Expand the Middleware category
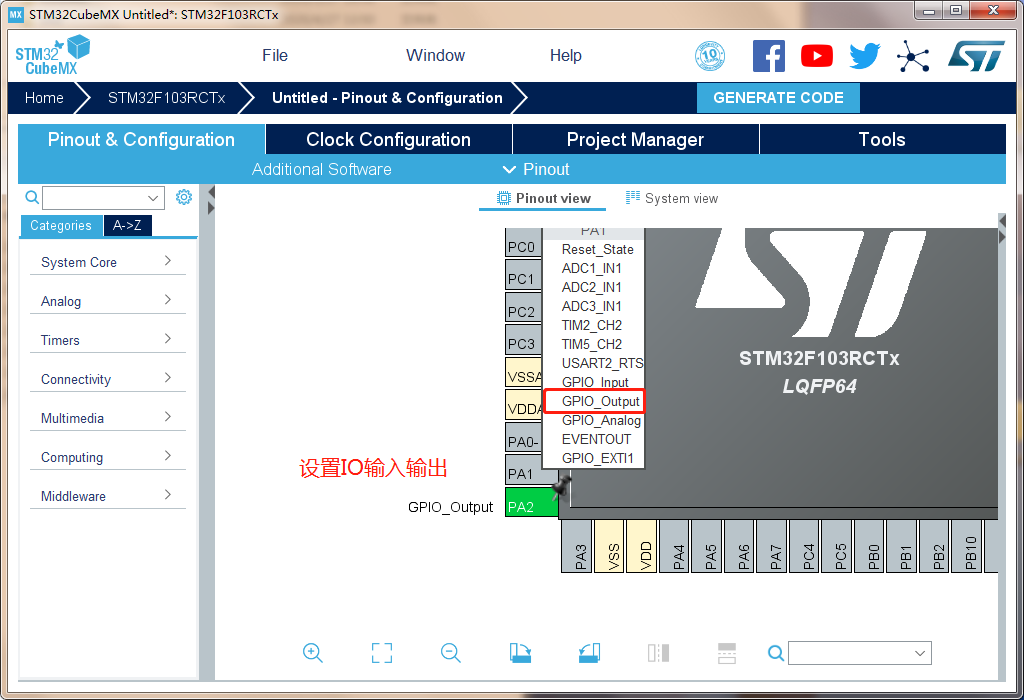 pyautogui.click(x=108, y=496)
